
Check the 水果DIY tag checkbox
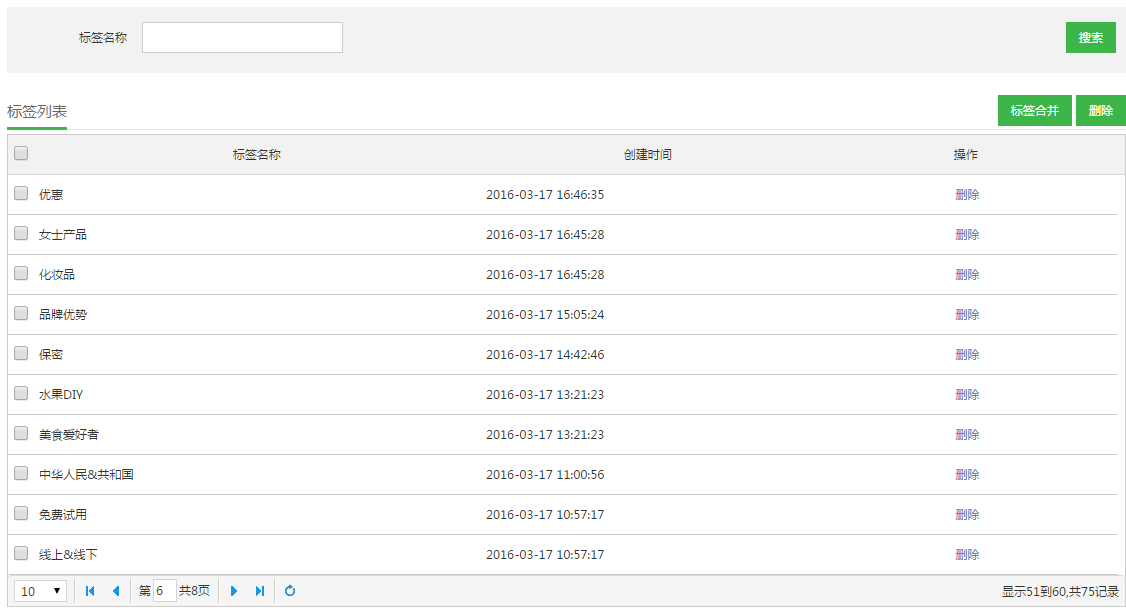[21, 394]
